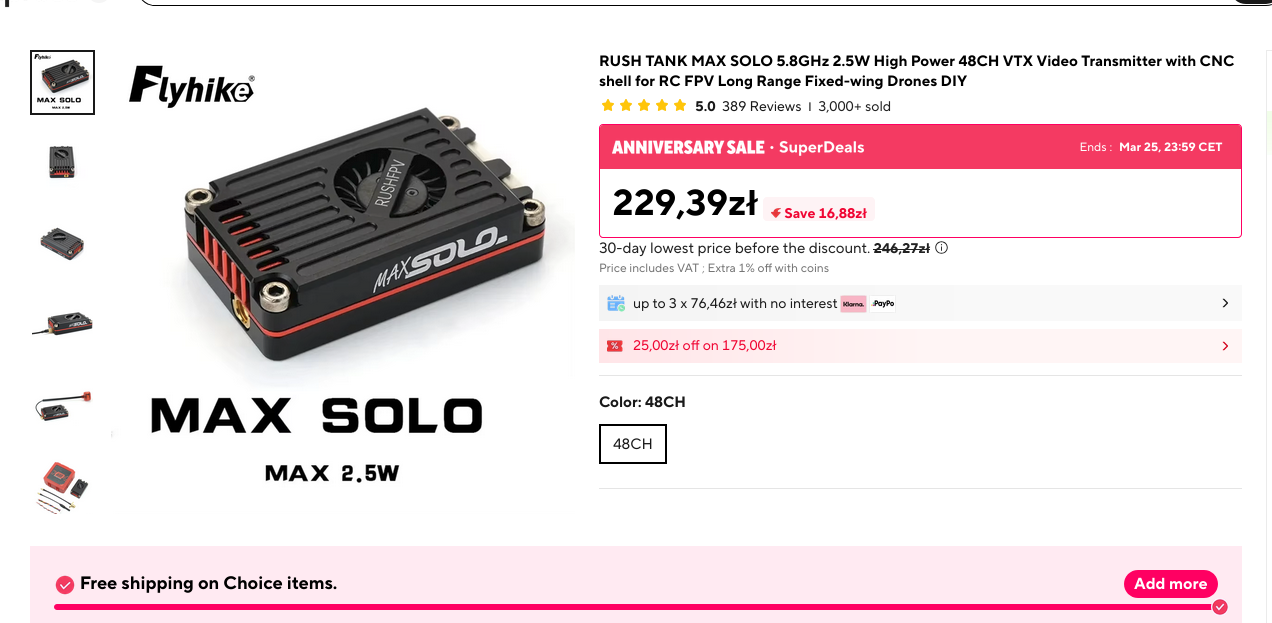Expand the 25,00zł off coupon row
1272x623 pixels.
(x=1225, y=346)
